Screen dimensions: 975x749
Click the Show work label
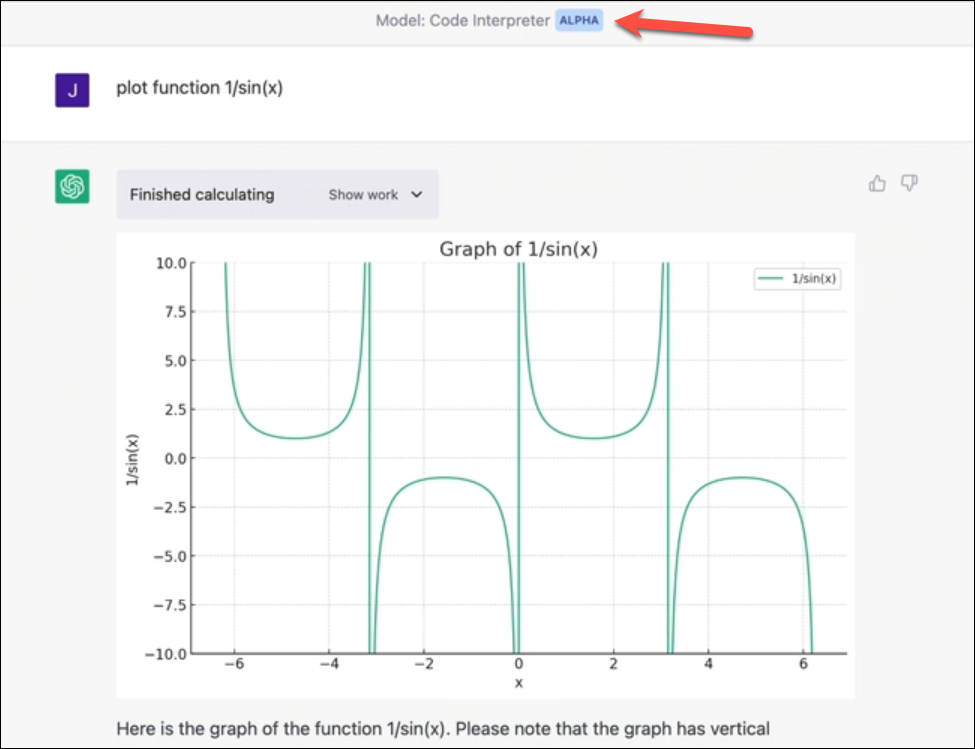coord(363,195)
